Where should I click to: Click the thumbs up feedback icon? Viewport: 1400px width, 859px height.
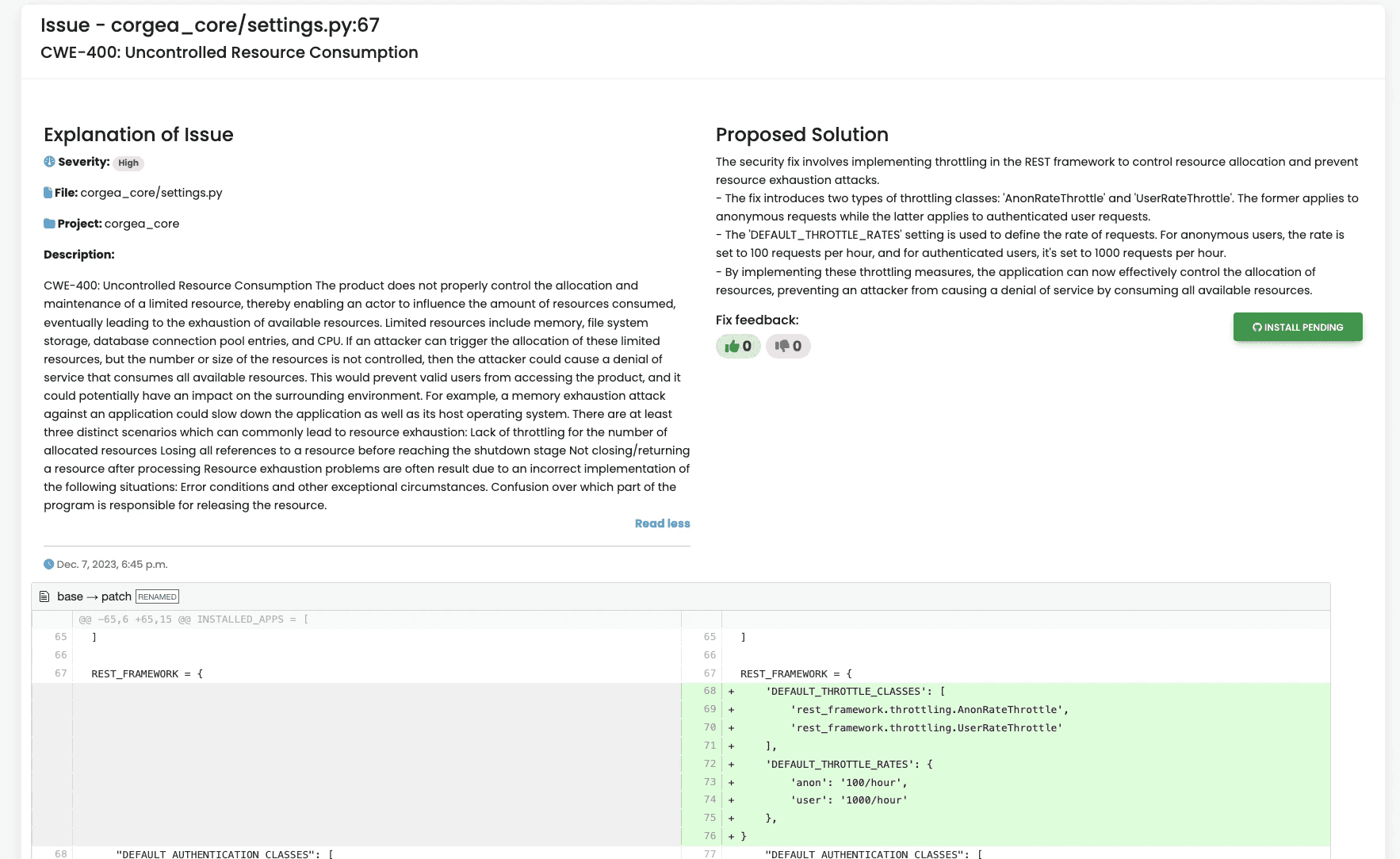[732, 347]
